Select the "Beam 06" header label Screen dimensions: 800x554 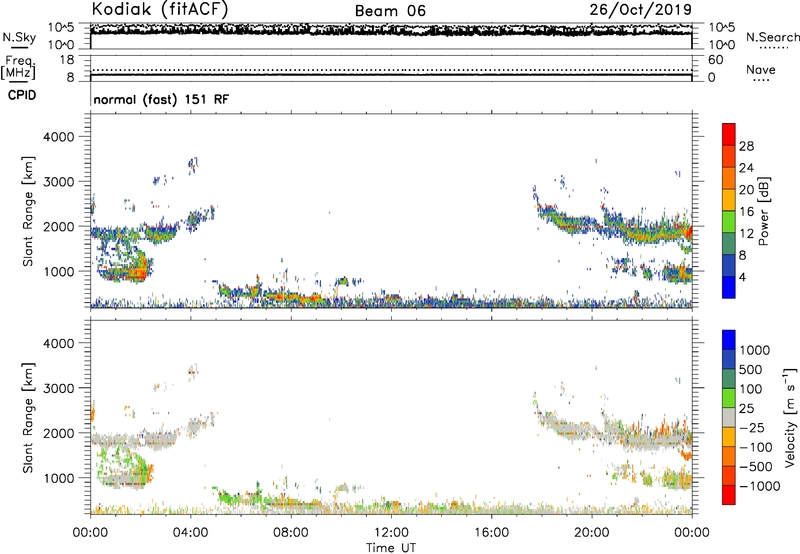[390, 11]
